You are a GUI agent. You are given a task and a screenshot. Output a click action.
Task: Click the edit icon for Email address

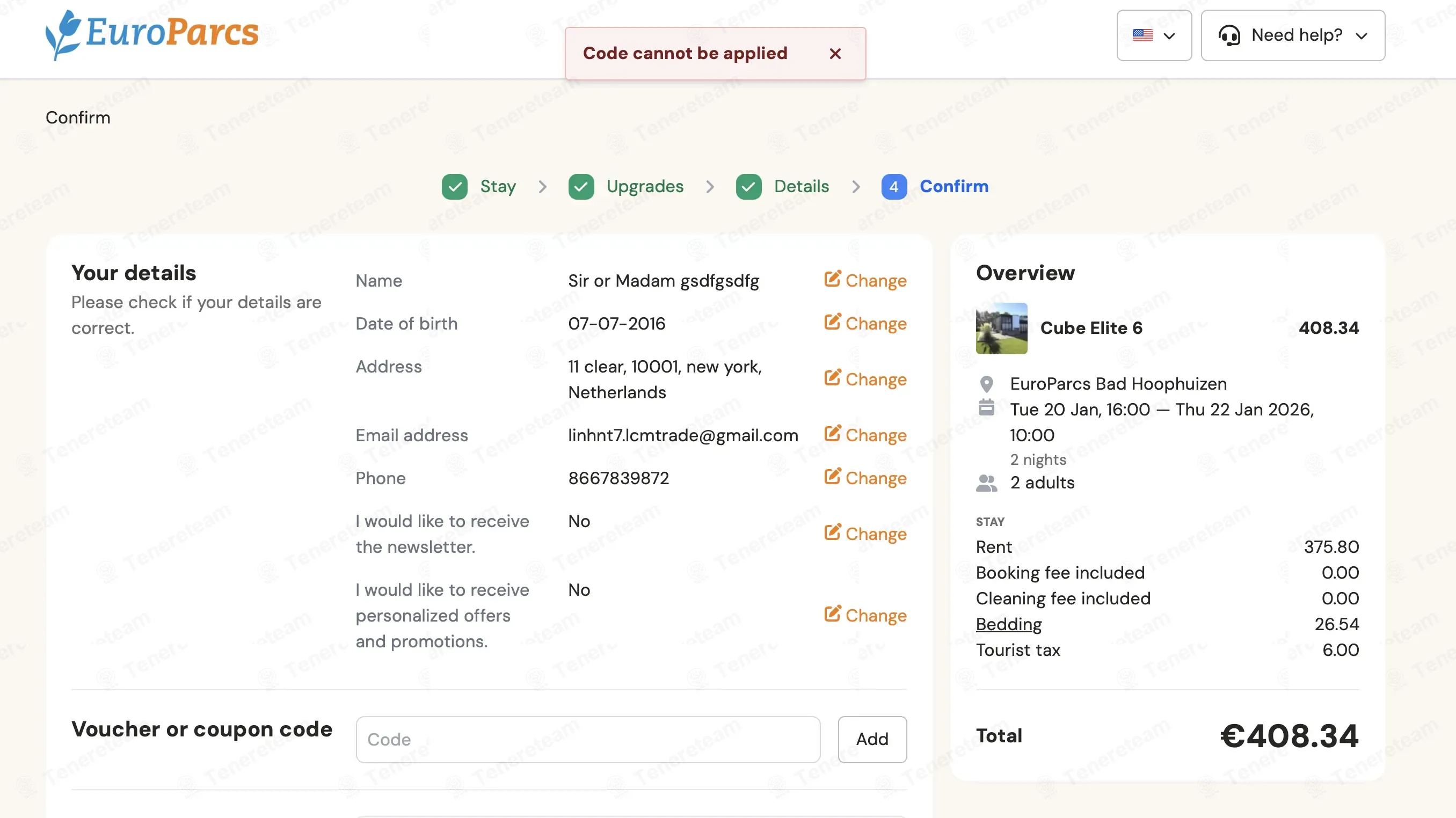click(x=832, y=434)
